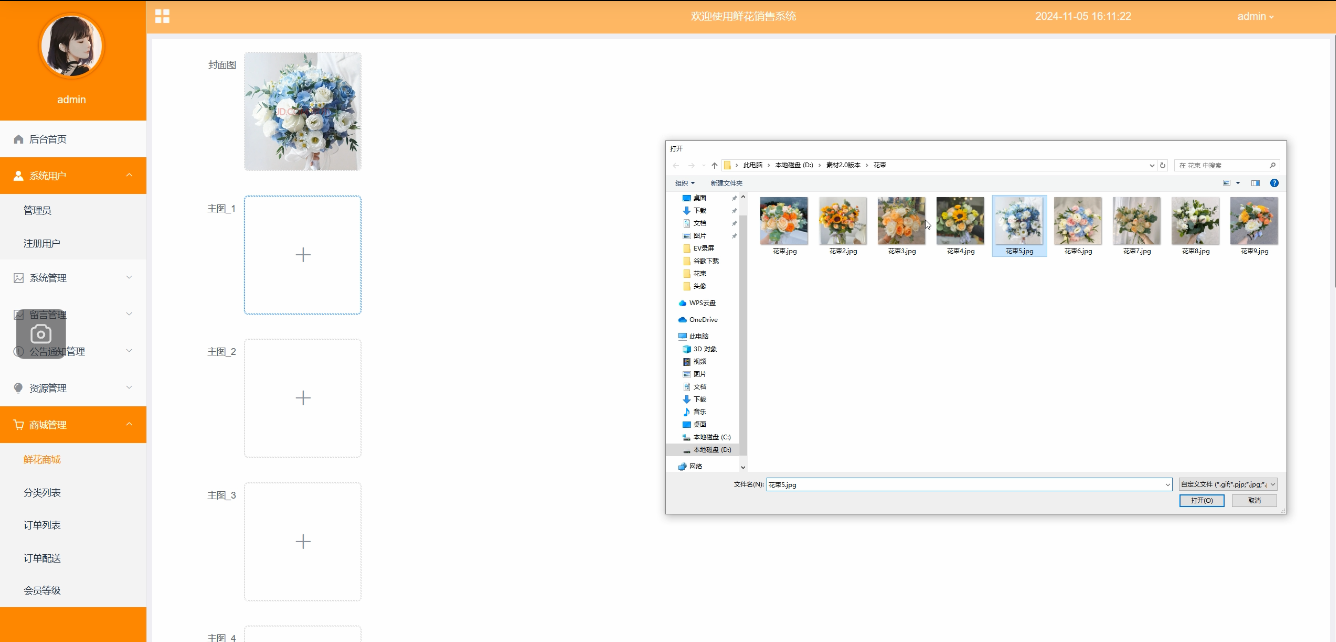The image size is (1336, 642).
Task: Click the 主图_2 upload box
Action: click(x=303, y=398)
